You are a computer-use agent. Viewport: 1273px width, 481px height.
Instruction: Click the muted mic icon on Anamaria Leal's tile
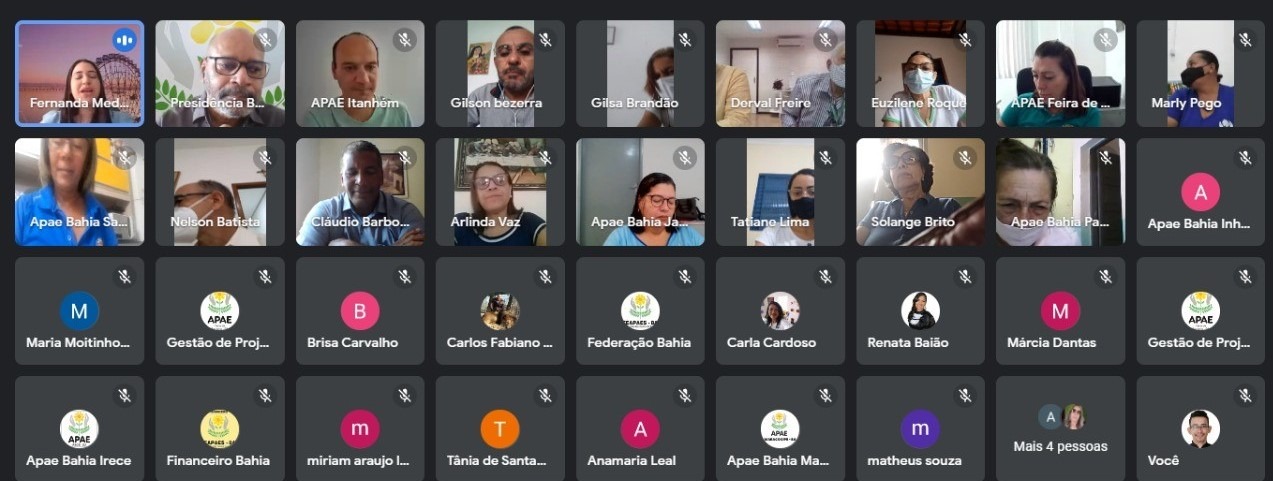point(685,395)
